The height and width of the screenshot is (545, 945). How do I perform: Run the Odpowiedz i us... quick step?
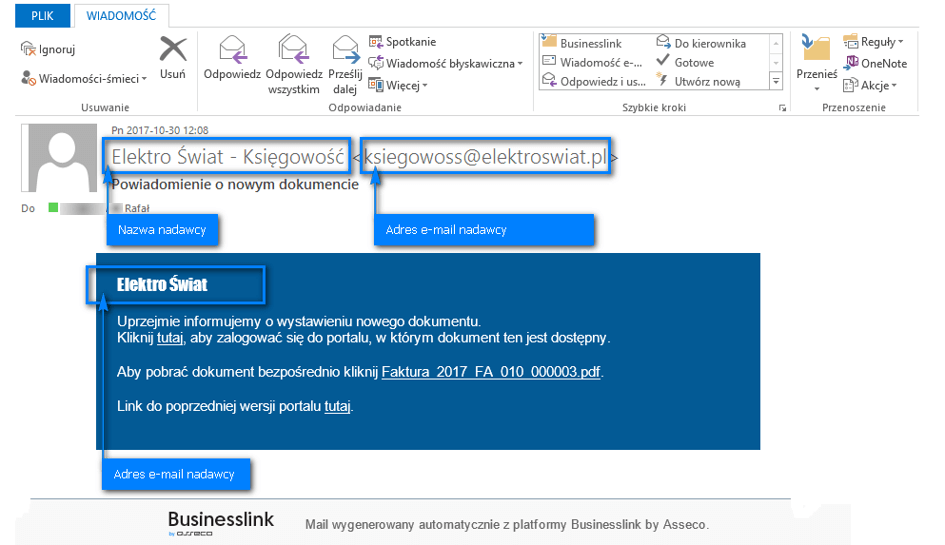(594, 81)
